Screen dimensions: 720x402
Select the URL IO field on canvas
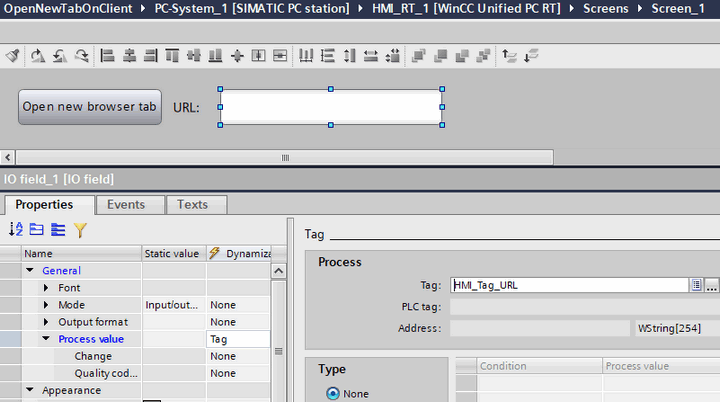click(x=331, y=107)
